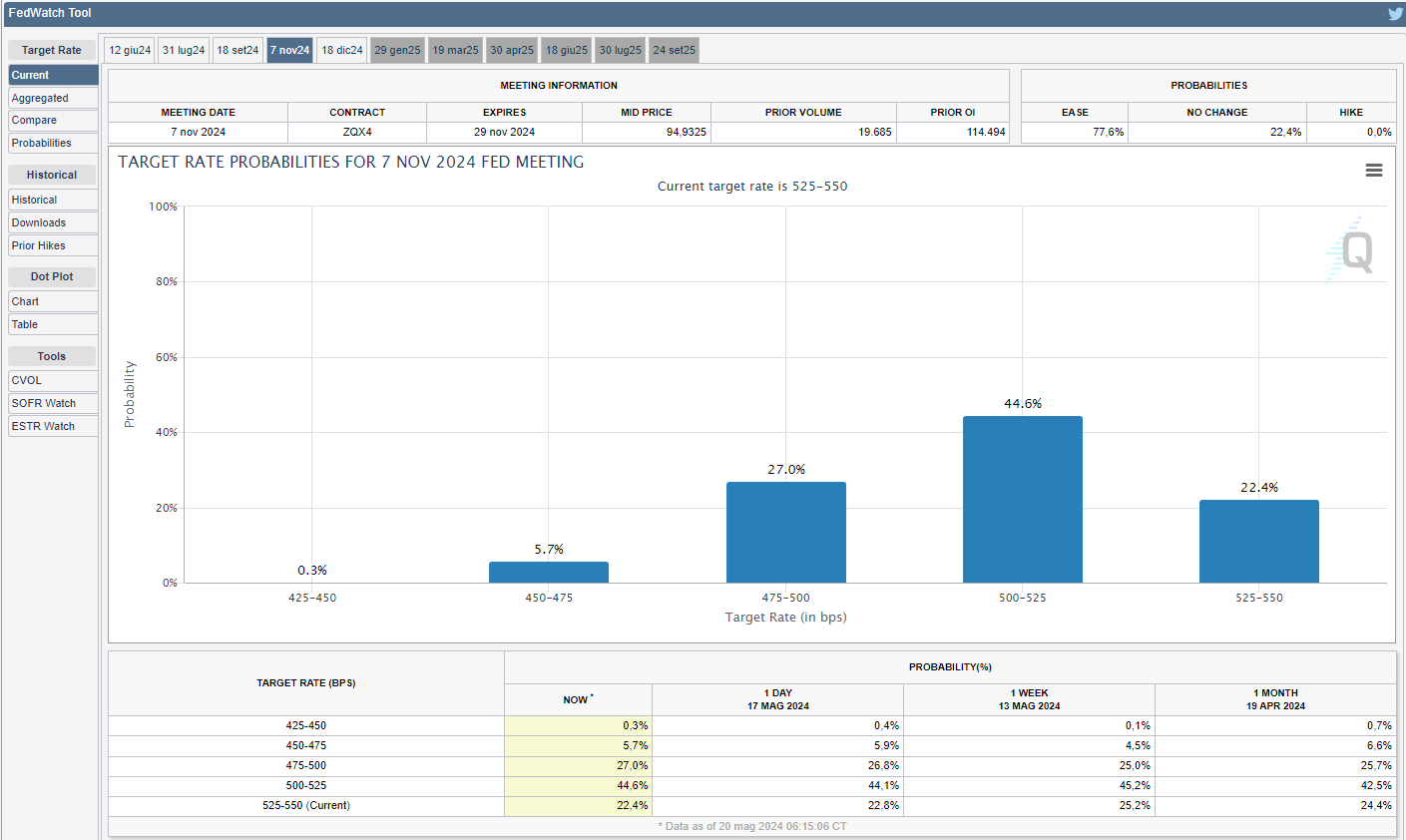Launch the CVOL tool
The image size is (1406, 840).
[x=53, y=380]
